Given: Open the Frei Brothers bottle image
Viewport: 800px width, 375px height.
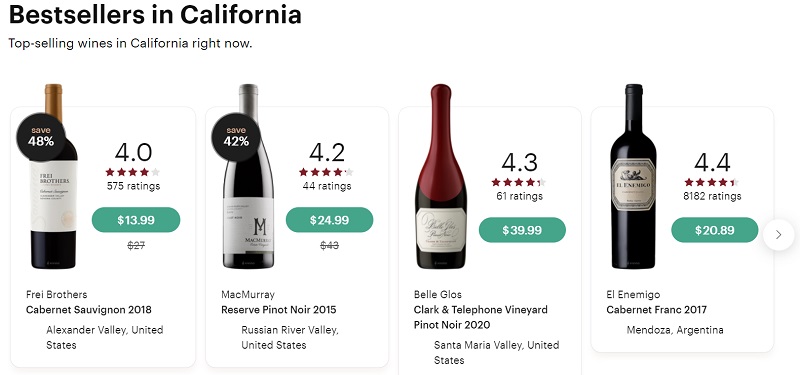Looking at the screenshot, I should click(54, 176).
